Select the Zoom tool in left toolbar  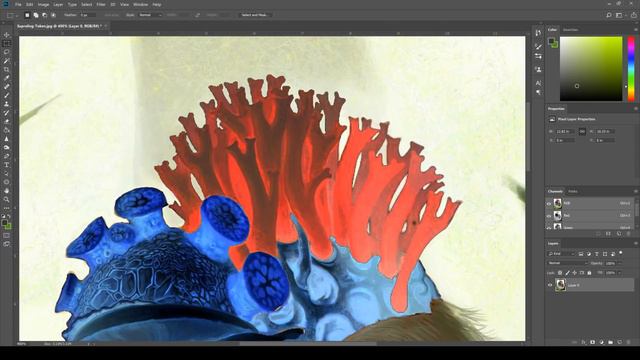point(7,200)
